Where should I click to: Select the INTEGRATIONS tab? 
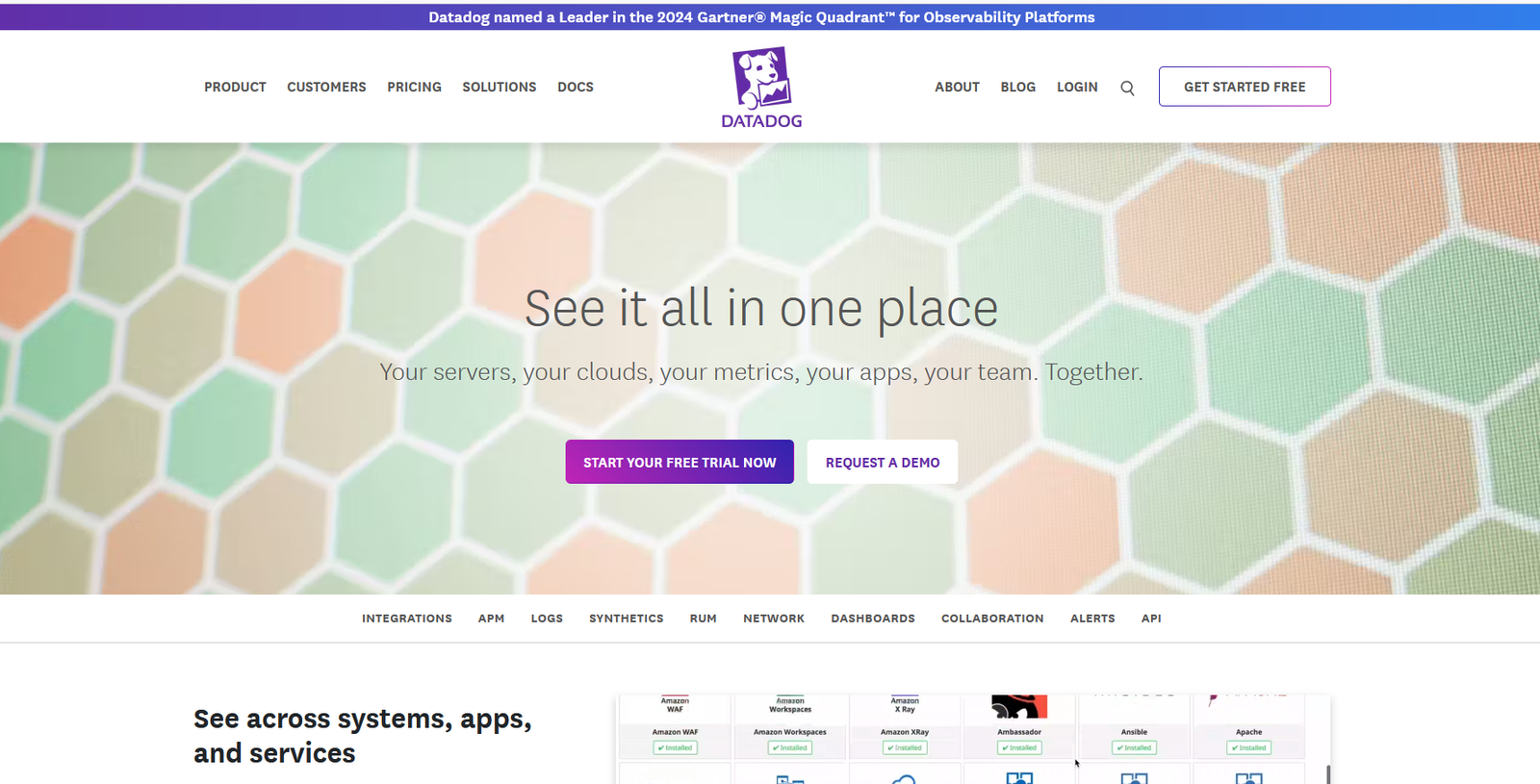coord(407,619)
